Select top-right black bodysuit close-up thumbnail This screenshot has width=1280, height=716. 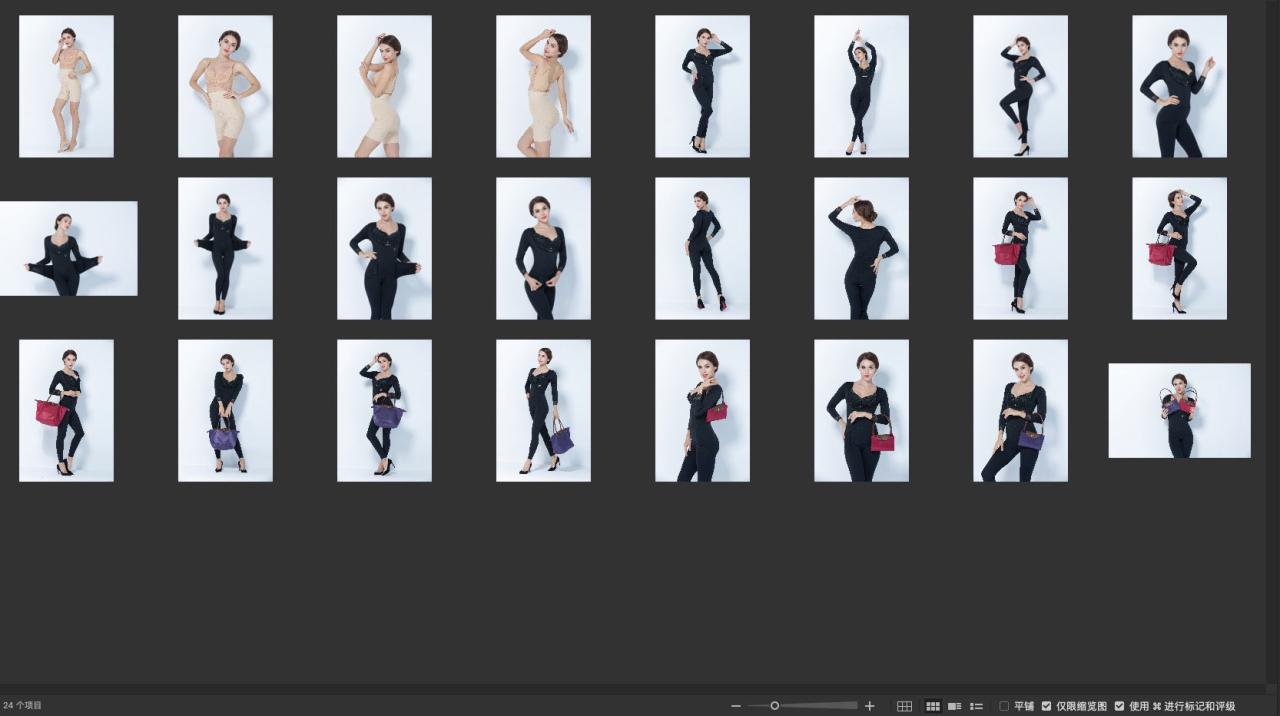click(x=1179, y=86)
